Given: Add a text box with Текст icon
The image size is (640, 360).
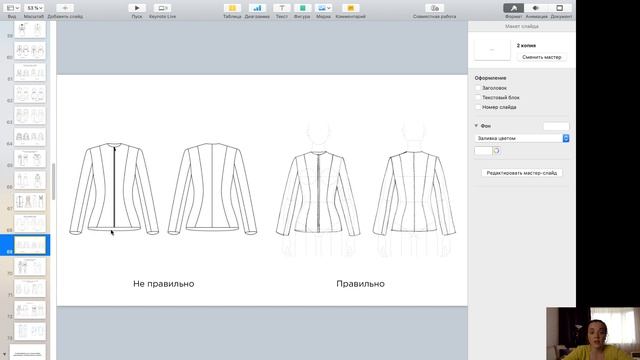Looking at the screenshot, I should coord(282,8).
